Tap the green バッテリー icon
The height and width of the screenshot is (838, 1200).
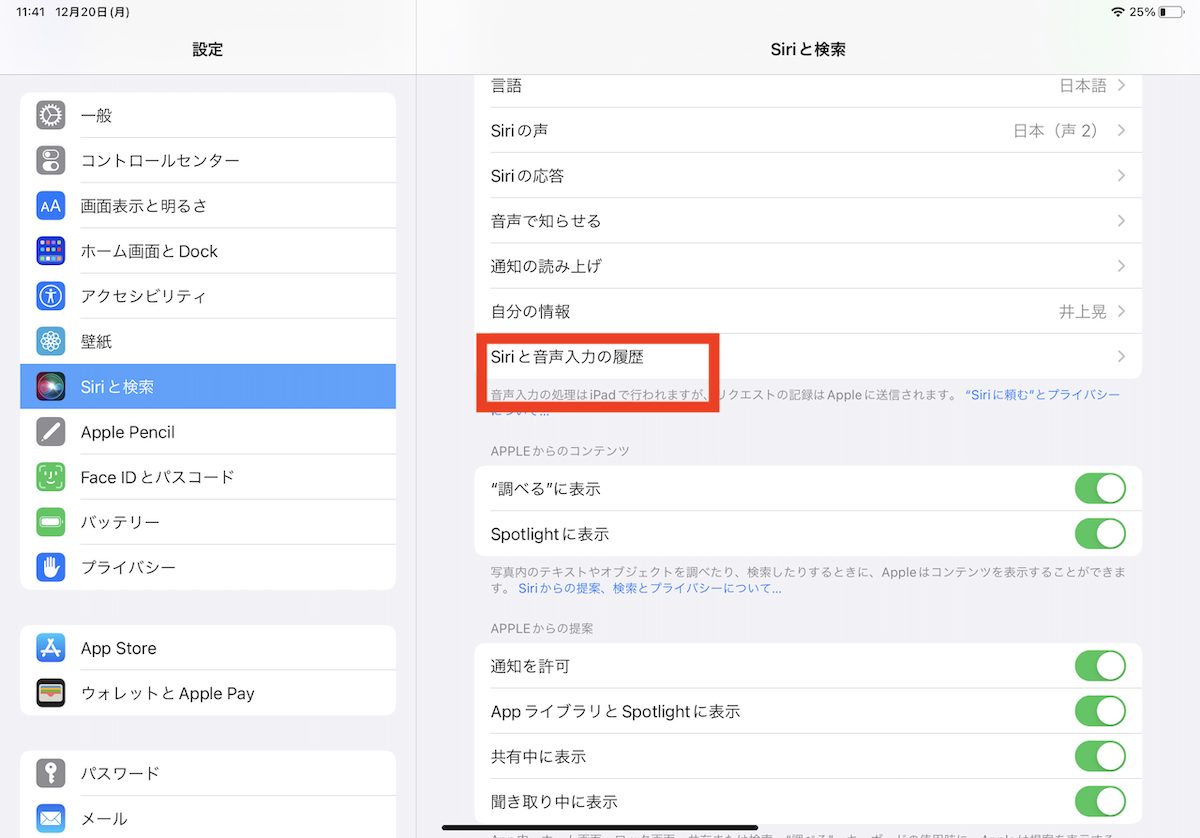50,522
